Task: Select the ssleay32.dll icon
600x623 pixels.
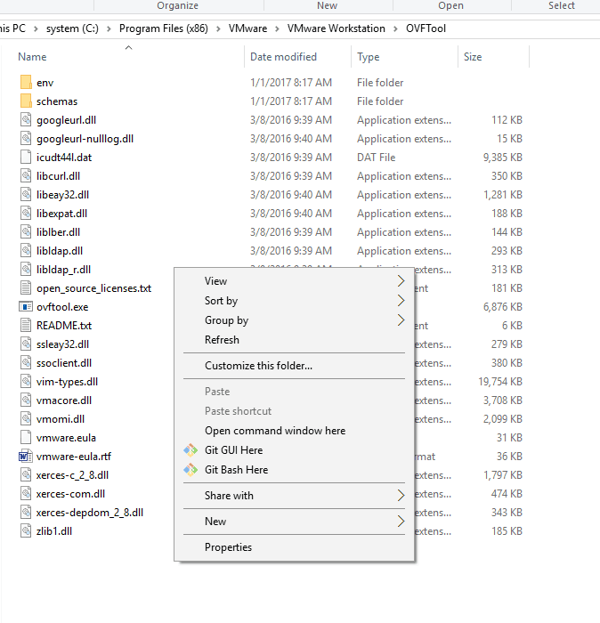Action: point(25,344)
